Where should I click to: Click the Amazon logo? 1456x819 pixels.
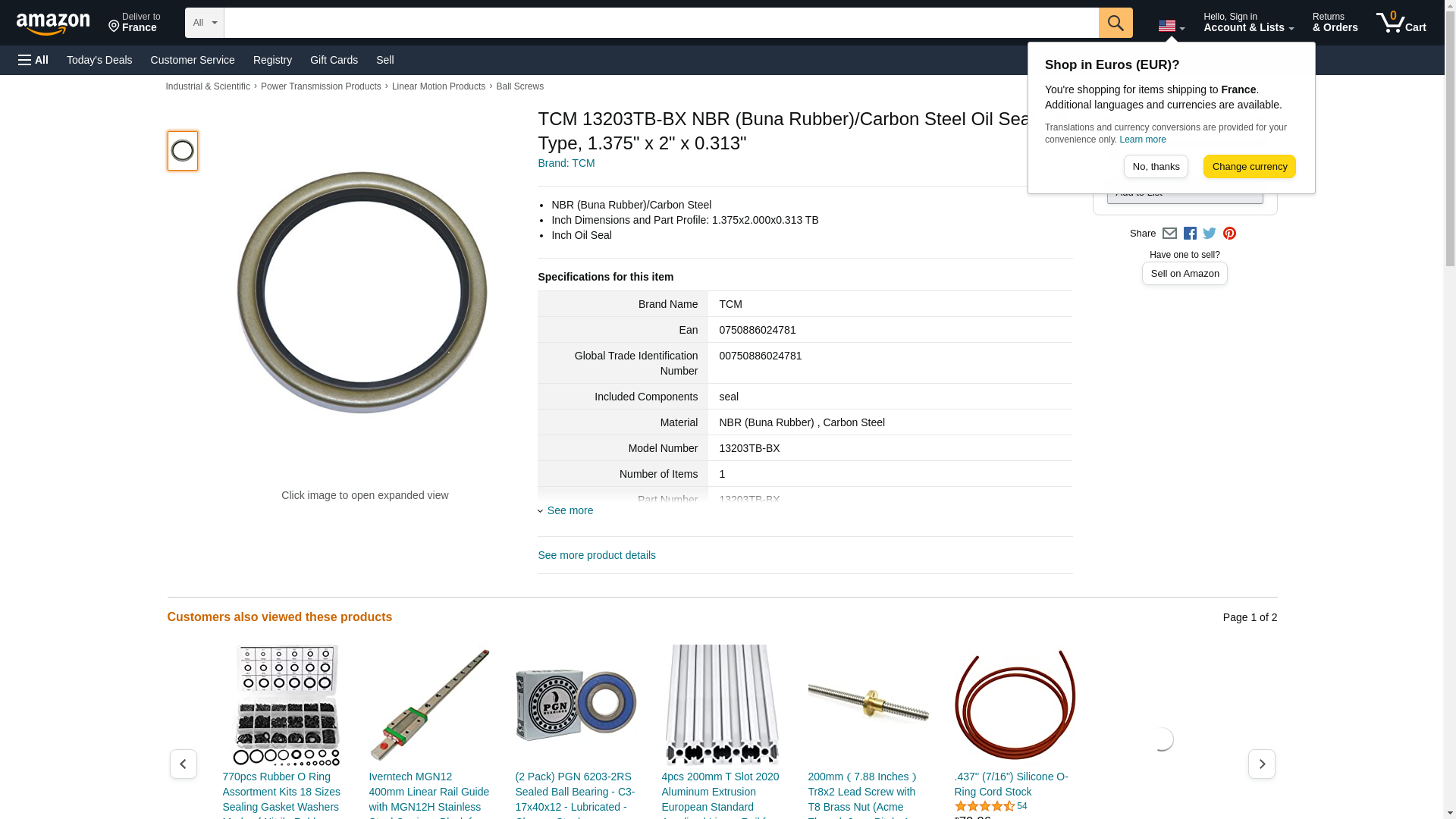click(53, 24)
